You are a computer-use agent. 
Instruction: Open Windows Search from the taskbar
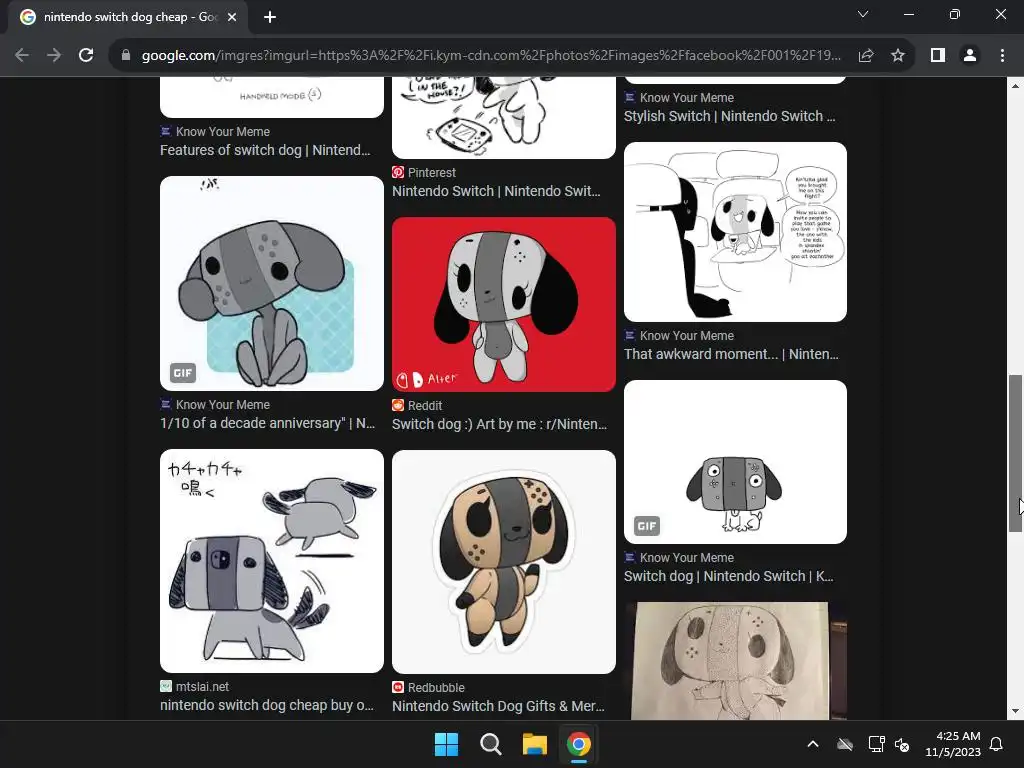tap(490, 744)
